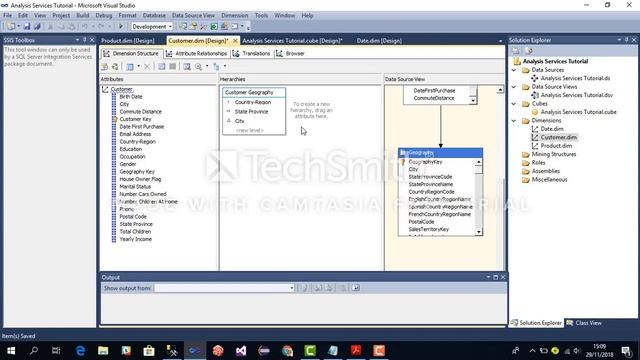Open the Dimension menu
Image resolution: width=640 pixels, height=360 pixels.
(x=235, y=16)
